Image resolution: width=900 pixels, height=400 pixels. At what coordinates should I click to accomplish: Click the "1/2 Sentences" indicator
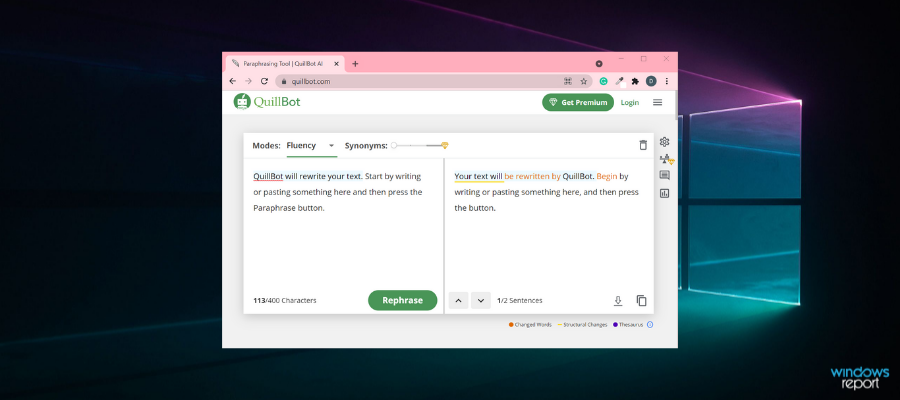click(x=519, y=301)
